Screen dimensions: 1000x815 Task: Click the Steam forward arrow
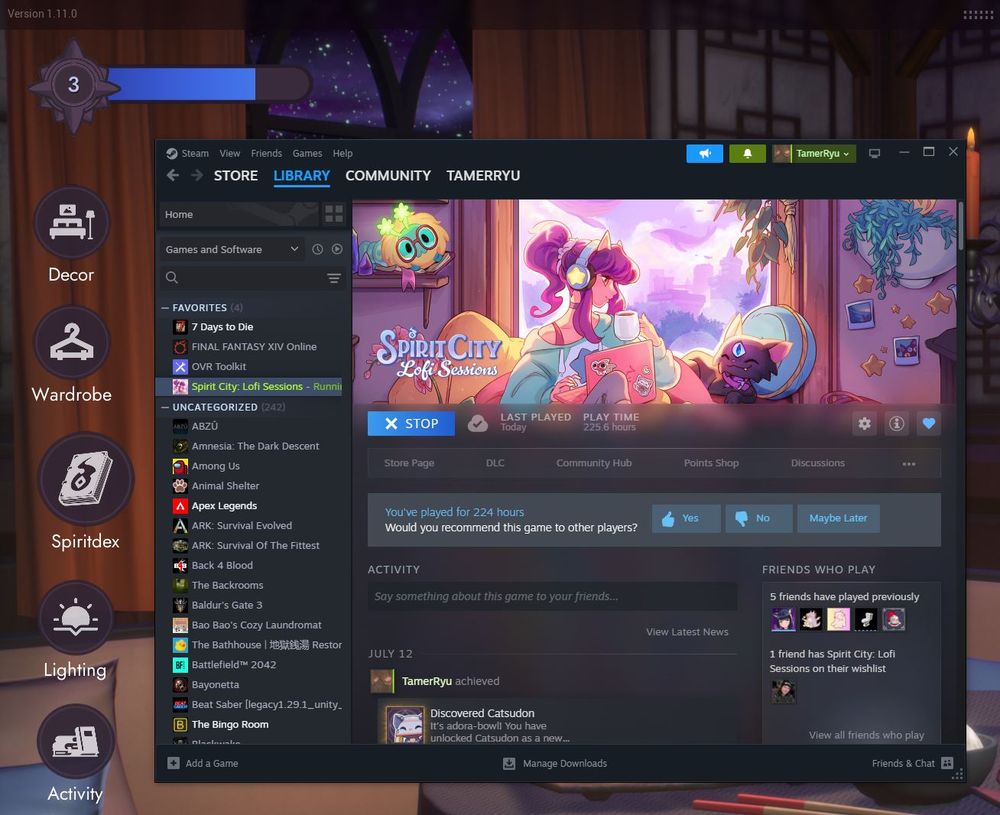point(197,175)
